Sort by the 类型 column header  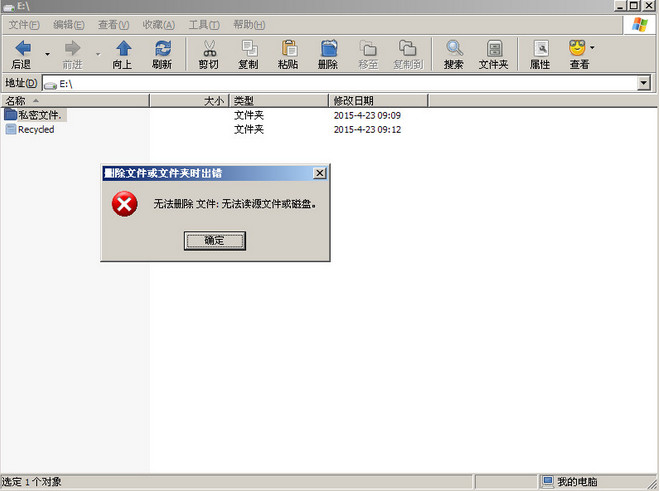coord(279,101)
